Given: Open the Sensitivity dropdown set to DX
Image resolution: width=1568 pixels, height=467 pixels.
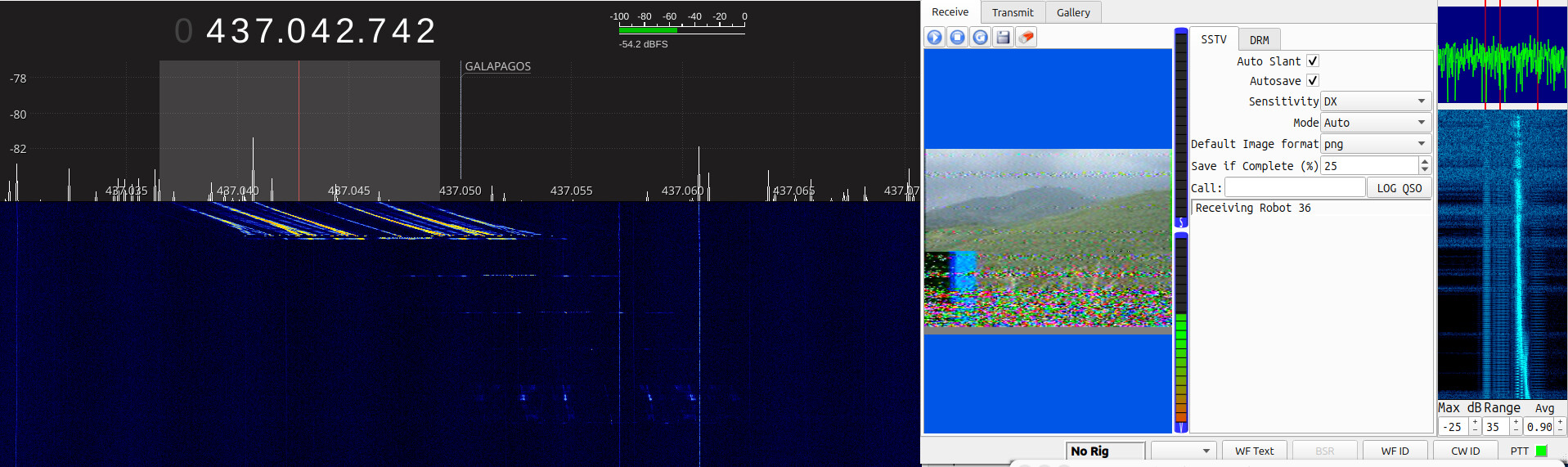Looking at the screenshot, I should pos(1376,101).
